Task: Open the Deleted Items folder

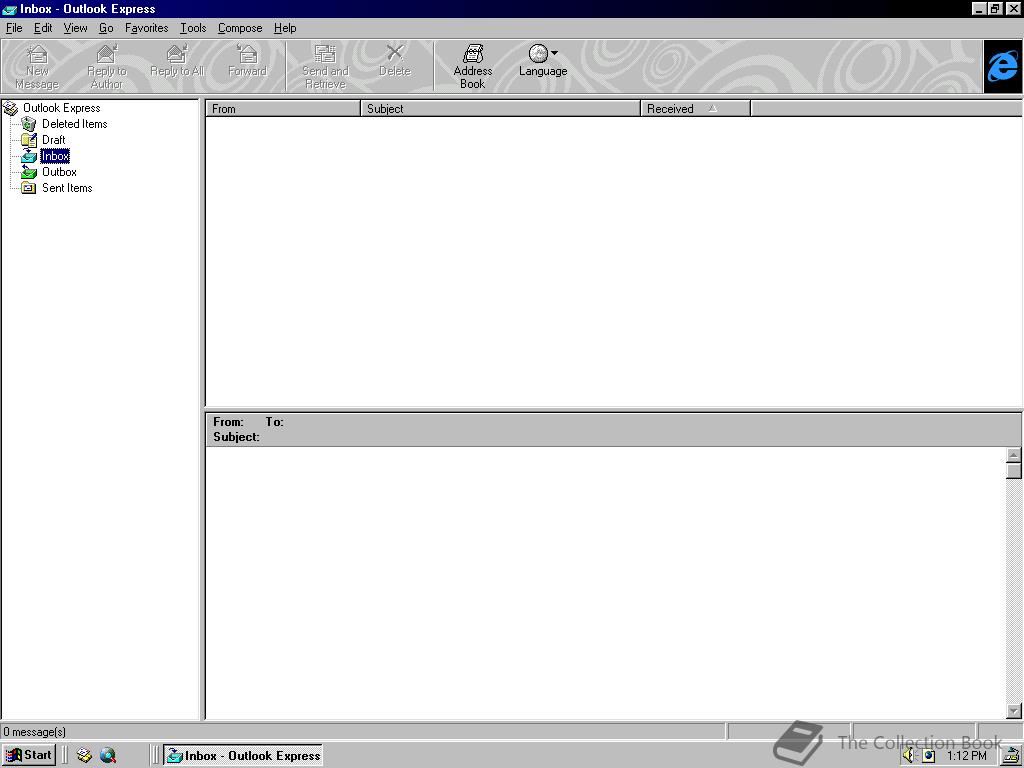Action: pos(74,123)
